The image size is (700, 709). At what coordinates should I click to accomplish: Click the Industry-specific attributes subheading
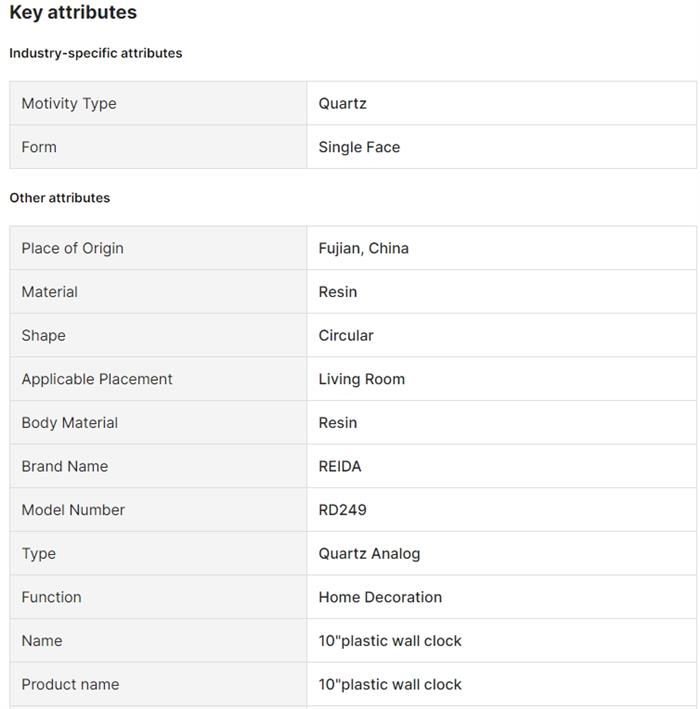click(96, 53)
